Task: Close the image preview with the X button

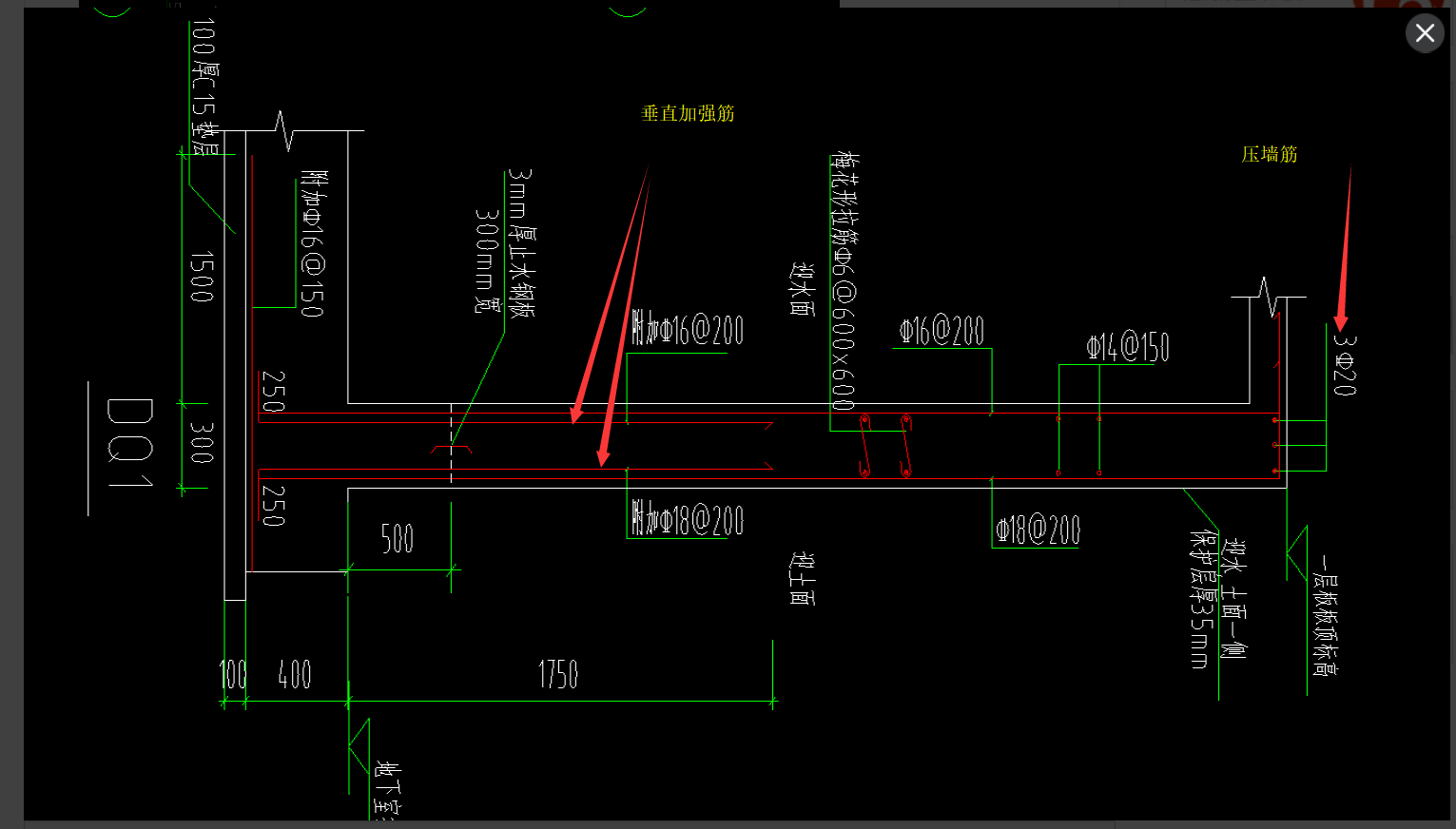Action: (x=1425, y=33)
